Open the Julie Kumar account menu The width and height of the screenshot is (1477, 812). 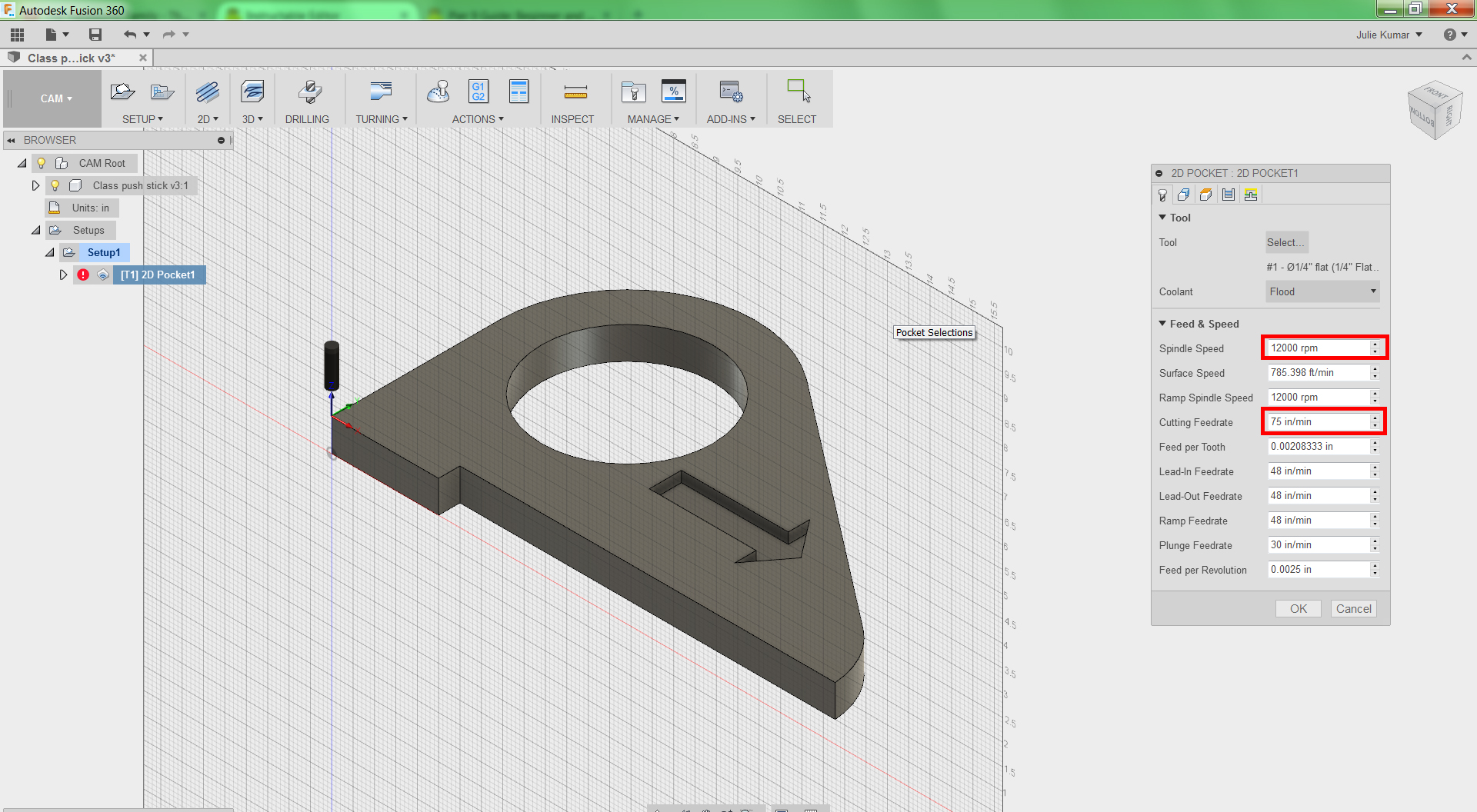point(1389,35)
